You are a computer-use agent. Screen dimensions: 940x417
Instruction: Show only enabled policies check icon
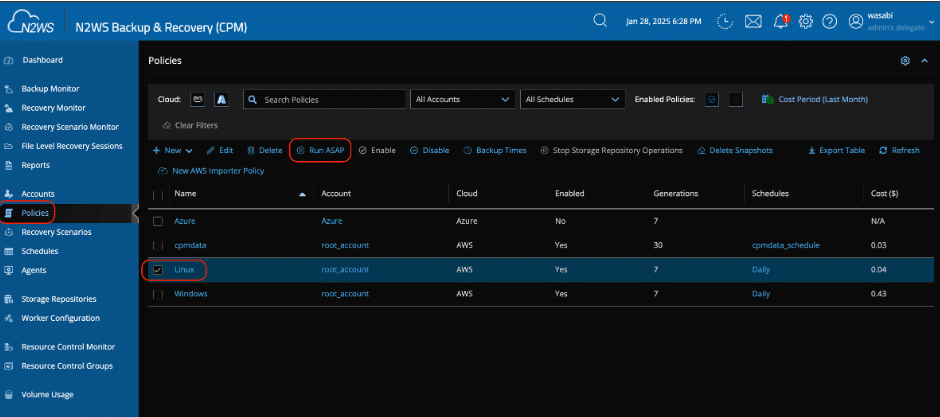pyautogui.click(x=712, y=99)
